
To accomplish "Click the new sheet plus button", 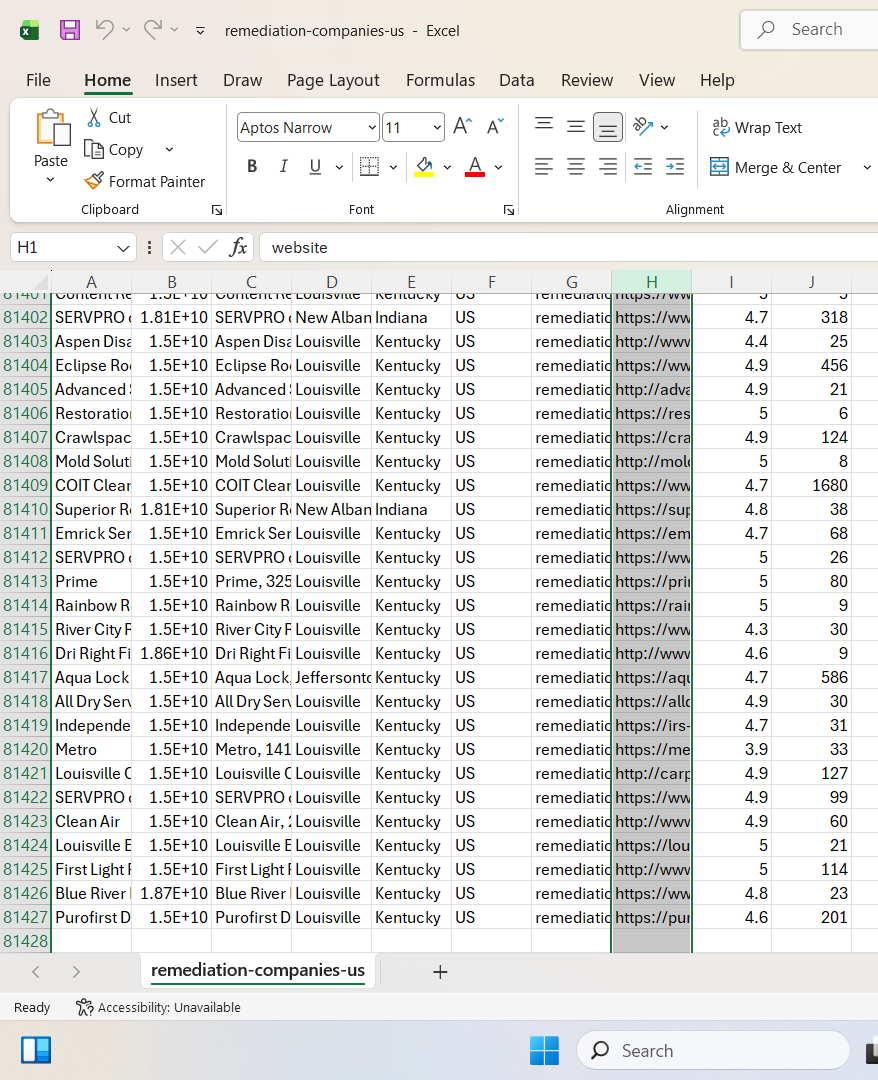I will [x=440, y=972].
